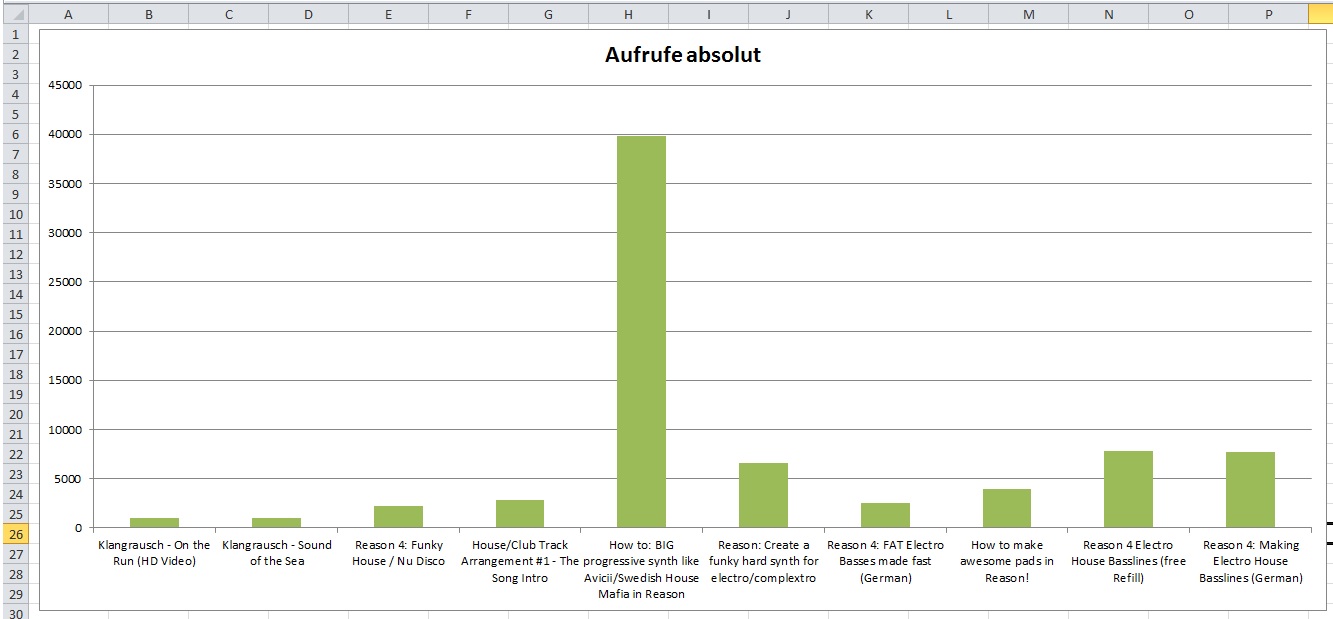Select the "Reason 4: FAT Electro Basses" bar

pos(885,515)
